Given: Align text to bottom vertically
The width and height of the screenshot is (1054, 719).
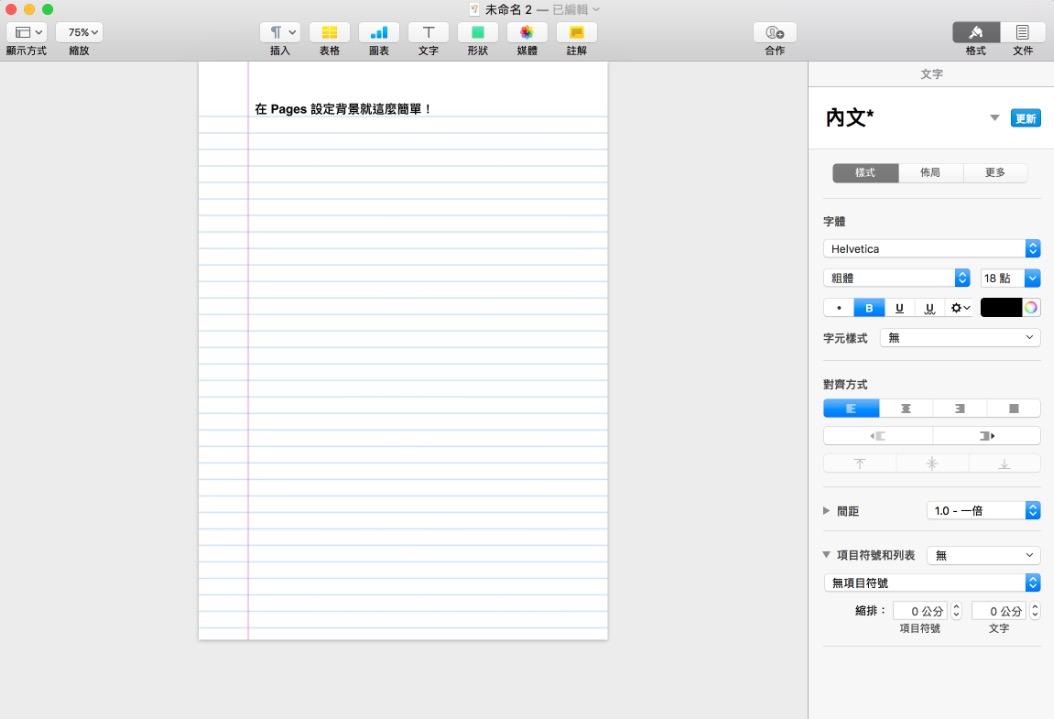Looking at the screenshot, I should tap(1004, 464).
